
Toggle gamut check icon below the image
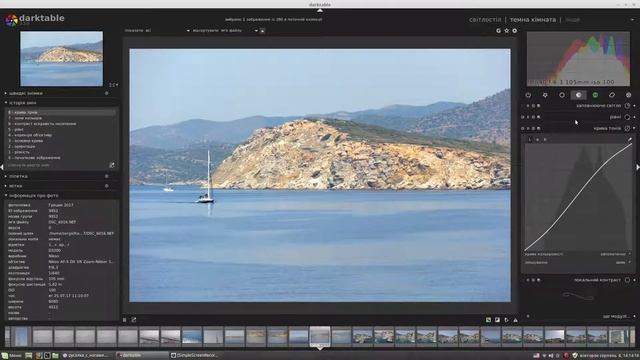coord(516,320)
